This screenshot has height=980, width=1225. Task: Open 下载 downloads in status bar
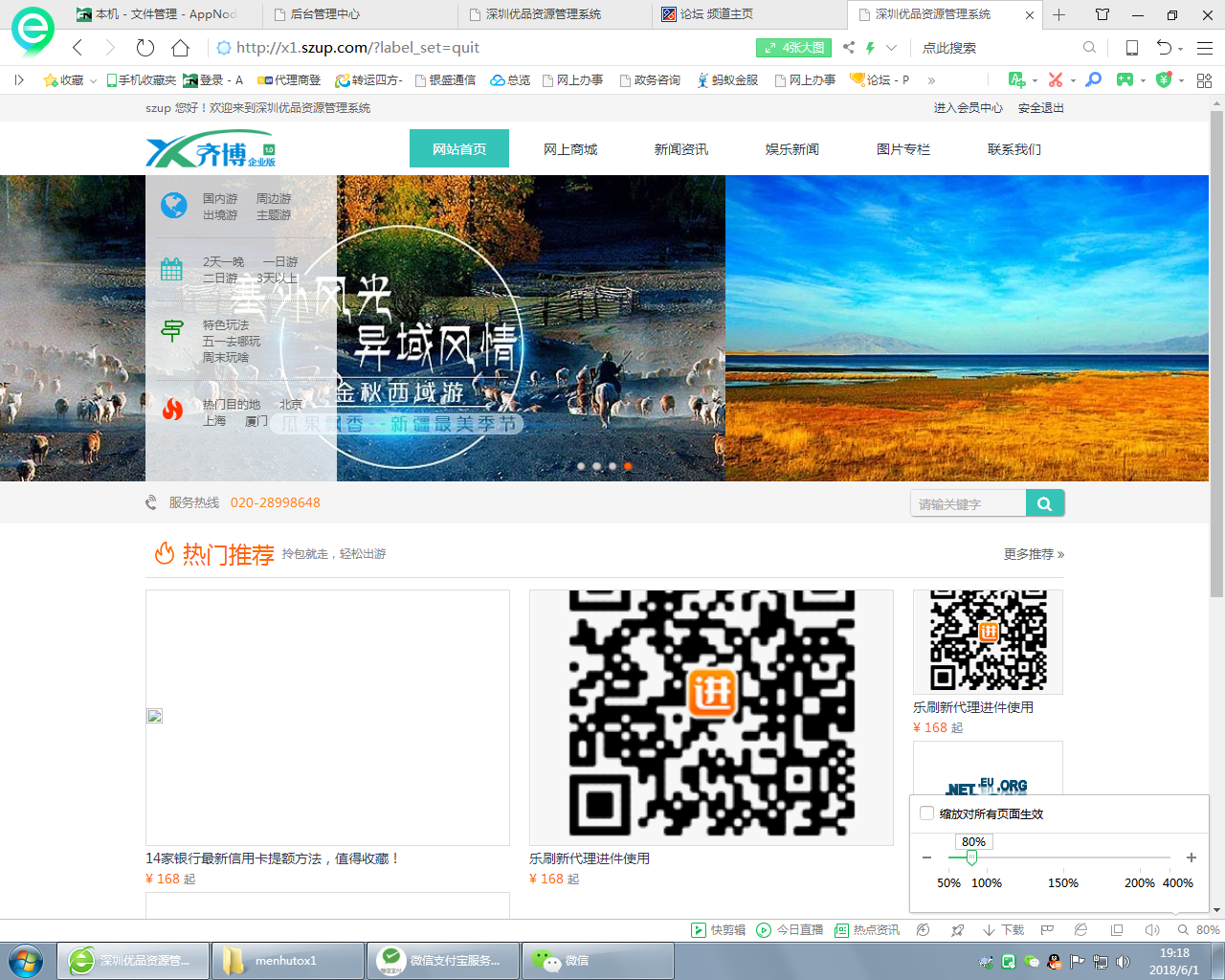coord(1003,930)
